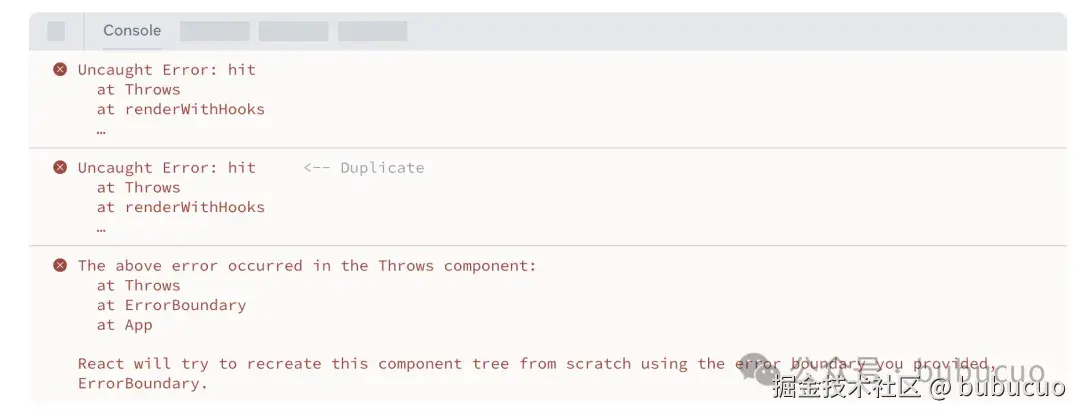
Task: Open the first gray placeholder tab after Console
Action: coord(214,31)
